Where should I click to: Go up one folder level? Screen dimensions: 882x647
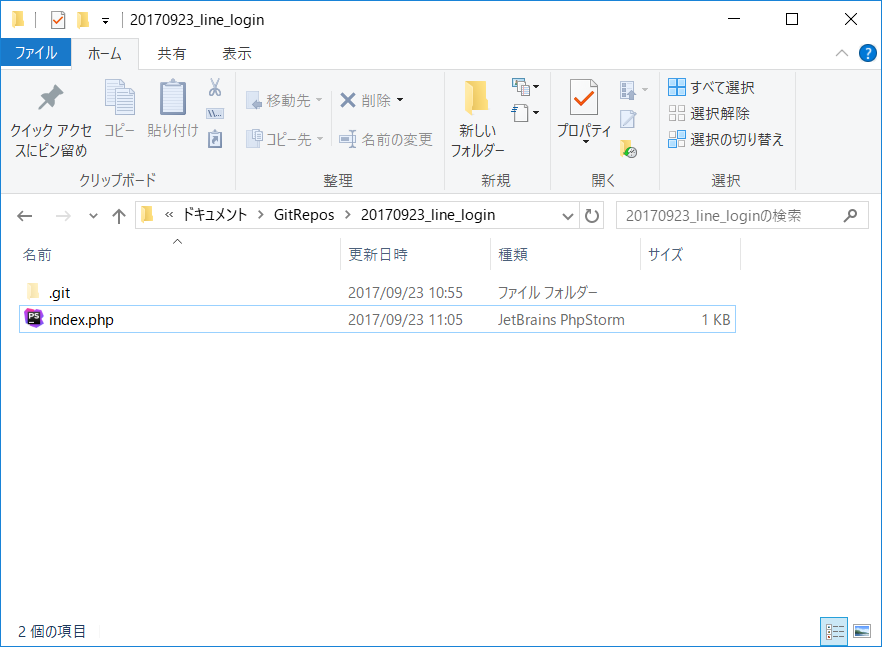119,215
